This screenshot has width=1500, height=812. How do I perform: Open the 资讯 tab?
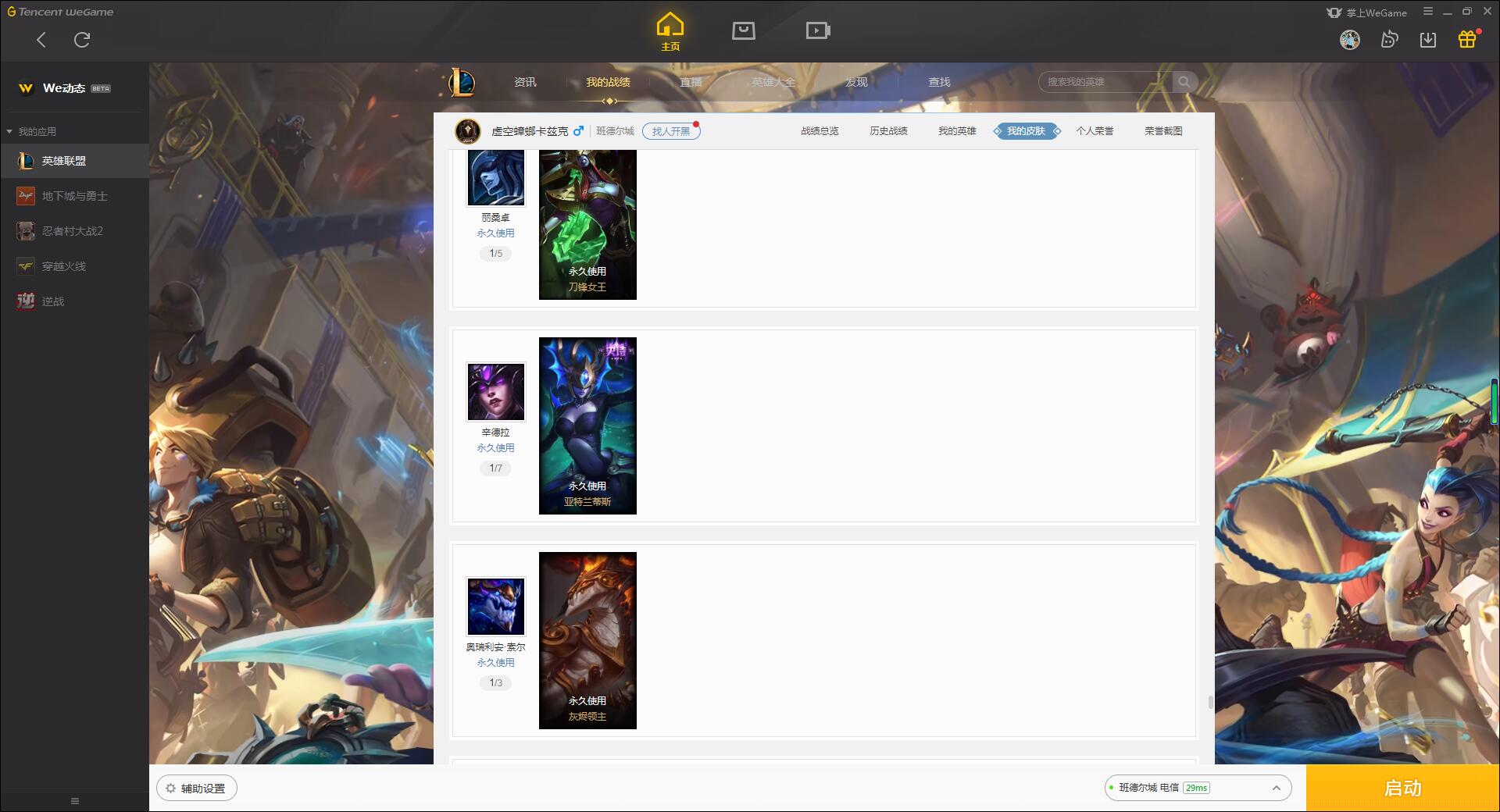[x=525, y=82]
